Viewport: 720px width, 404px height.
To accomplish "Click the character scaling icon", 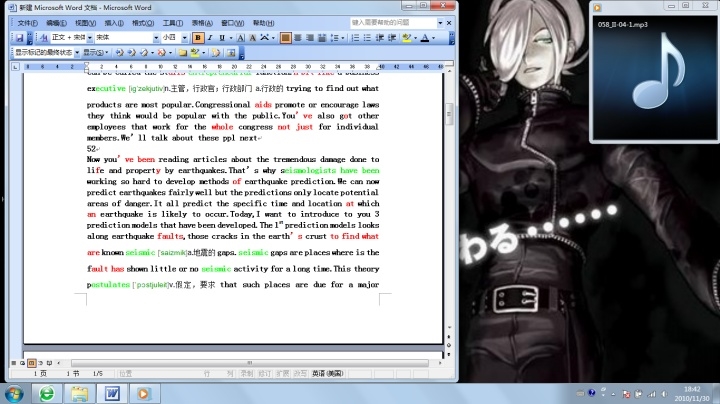I will (x=265, y=38).
